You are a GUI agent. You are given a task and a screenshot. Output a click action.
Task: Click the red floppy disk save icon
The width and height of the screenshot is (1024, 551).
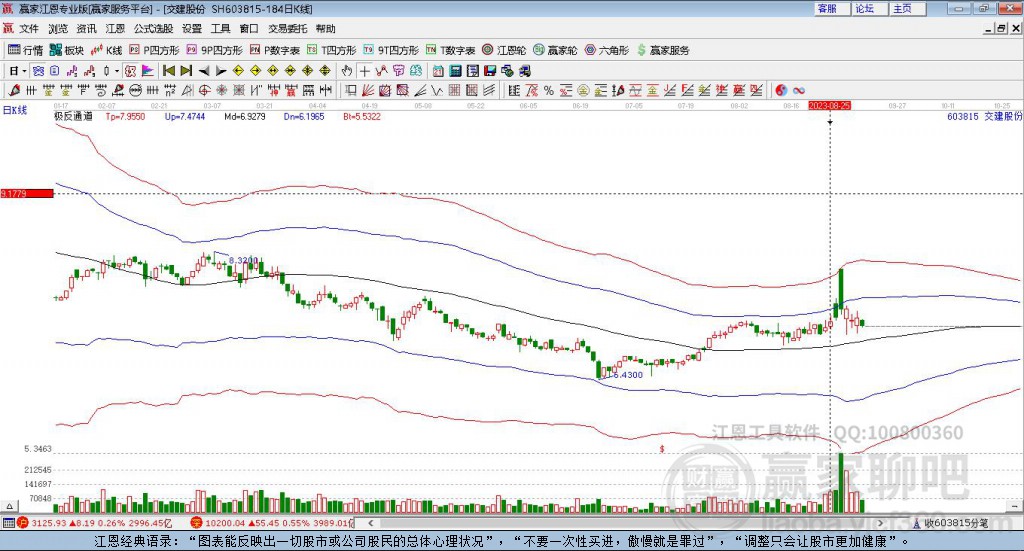(490, 71)
